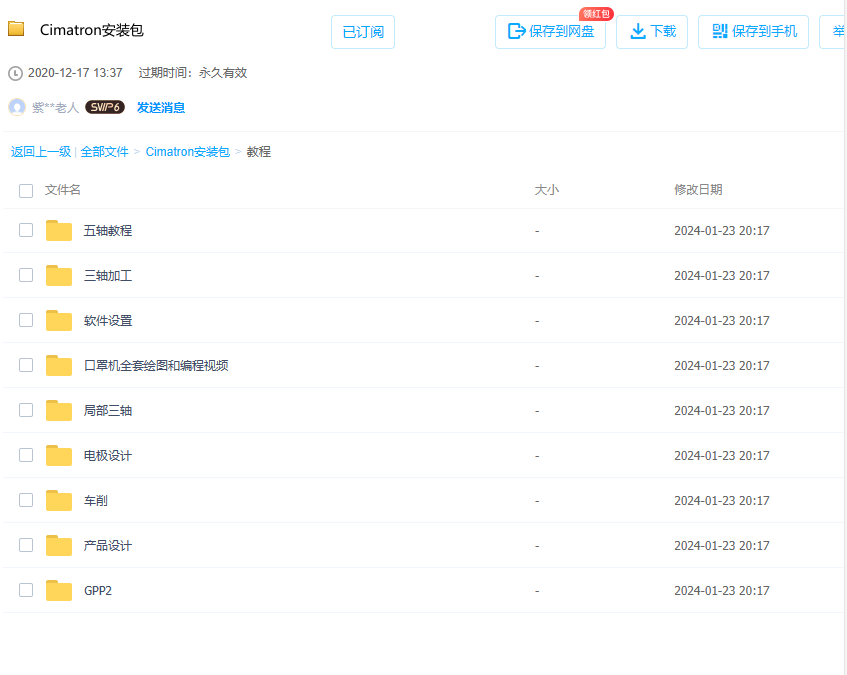Sort by 修改日期 column header

(698, 190)
